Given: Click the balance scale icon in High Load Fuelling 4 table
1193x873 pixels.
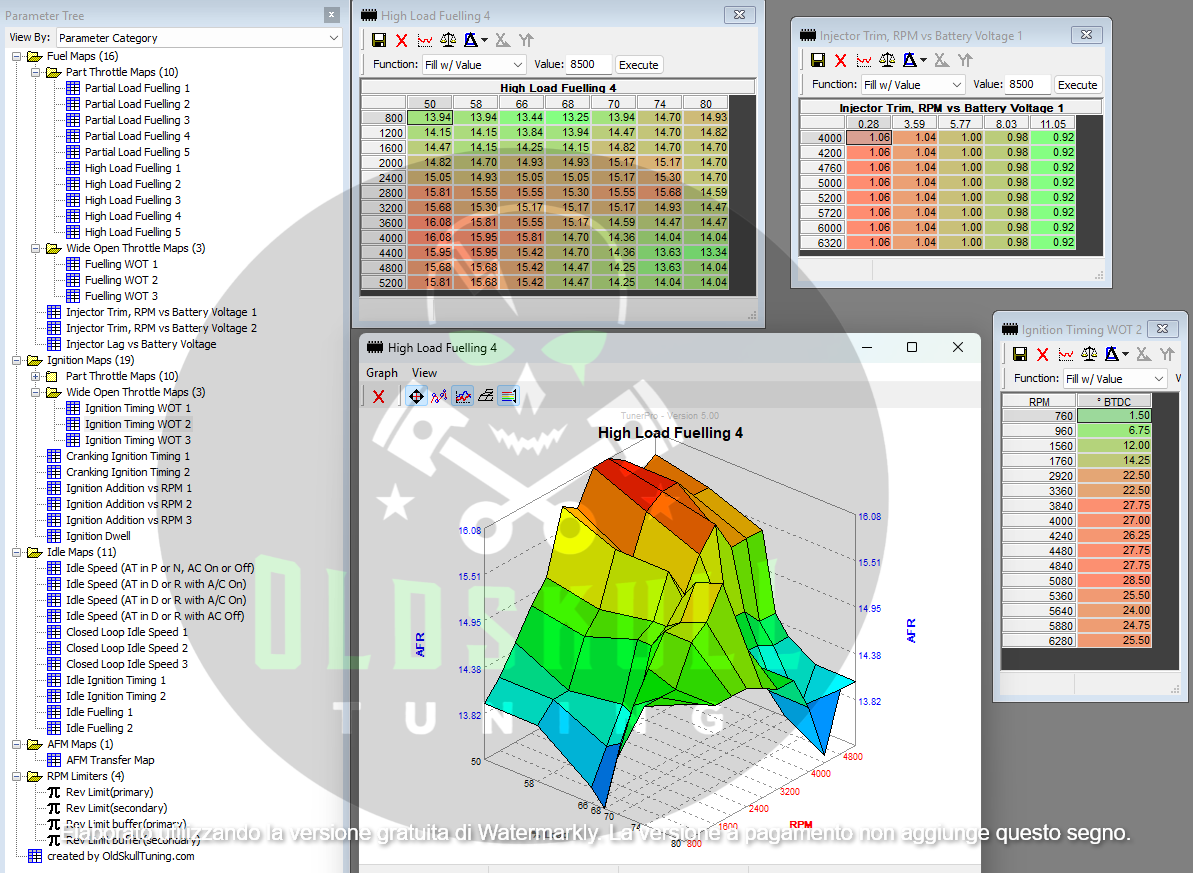Looking at the screenshot, I should pyautogui.click(x=448, y=40).
